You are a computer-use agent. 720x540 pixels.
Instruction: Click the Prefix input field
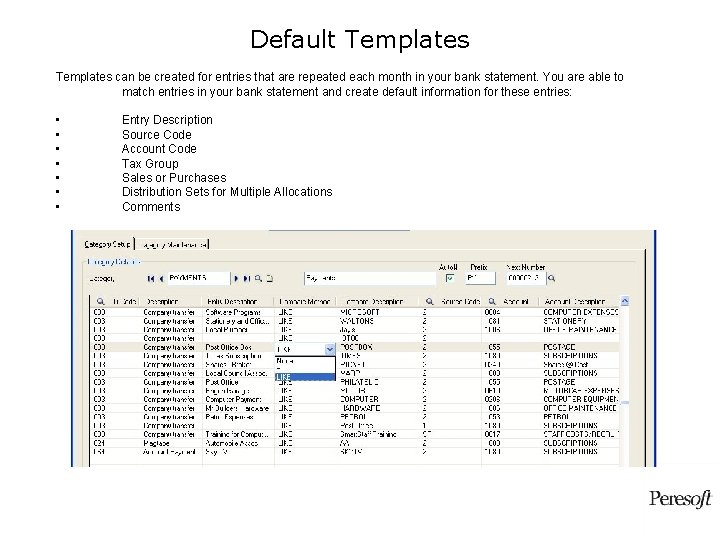pyautogui.click(x=480, y=278)
